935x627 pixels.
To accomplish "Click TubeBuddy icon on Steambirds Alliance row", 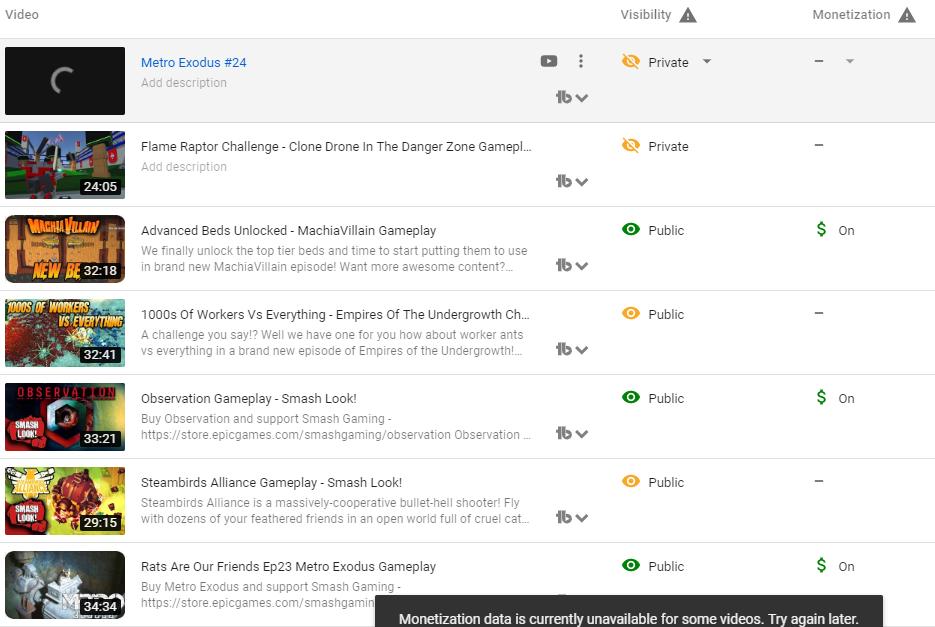I will [x=564, y=518].
